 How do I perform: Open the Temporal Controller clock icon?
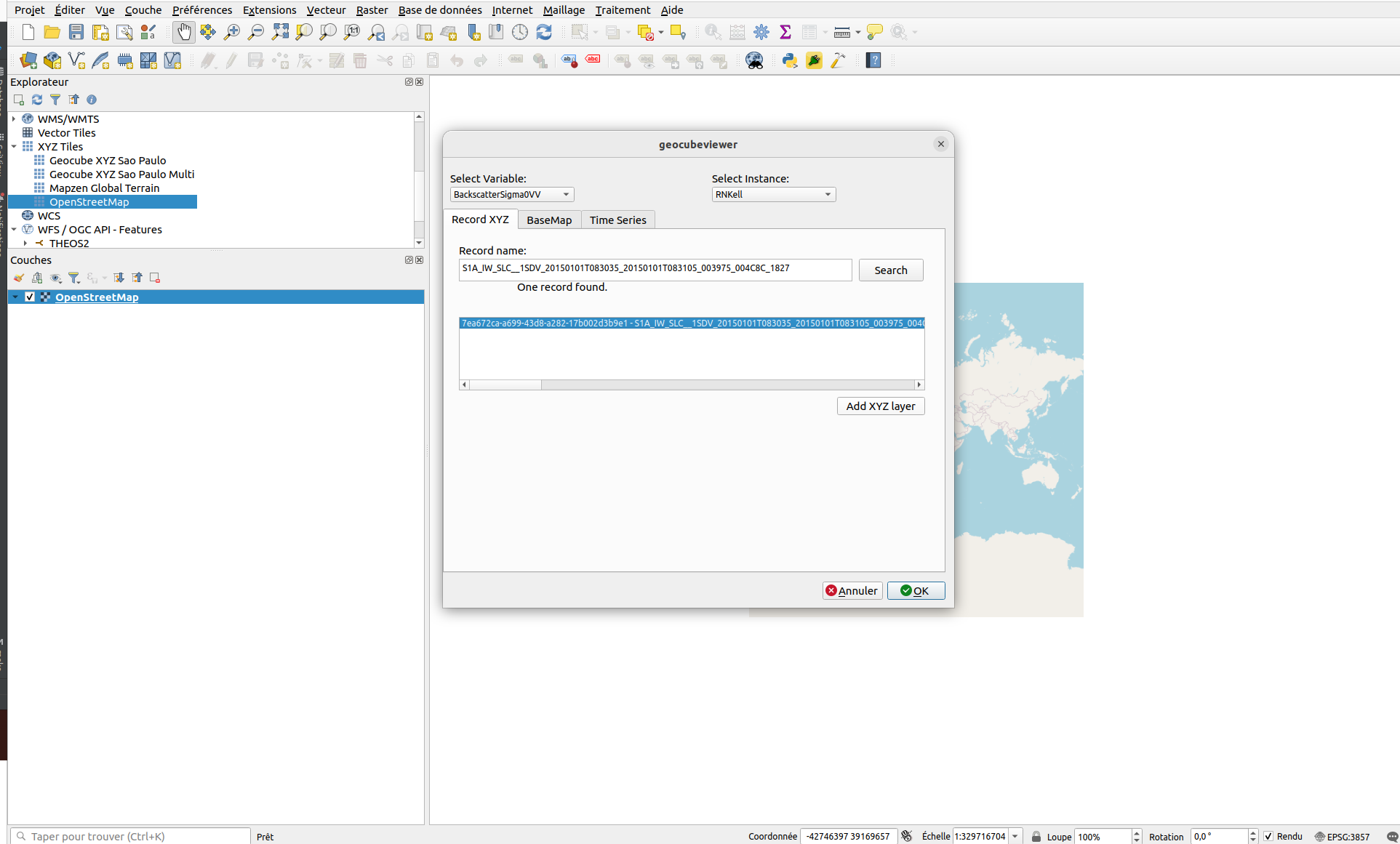[520, 32]
